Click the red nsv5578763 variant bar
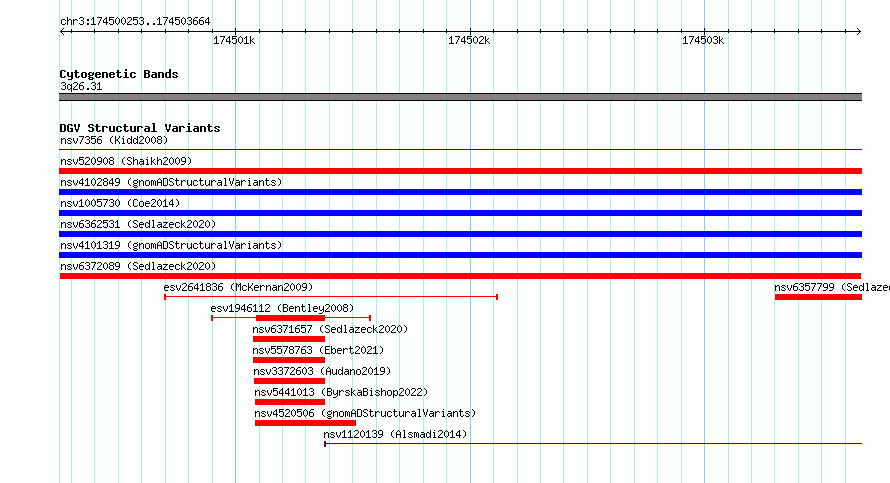Image resolution: width=890 pixels, height=483 pixels. pyautogui.click(x=289, y=360)
